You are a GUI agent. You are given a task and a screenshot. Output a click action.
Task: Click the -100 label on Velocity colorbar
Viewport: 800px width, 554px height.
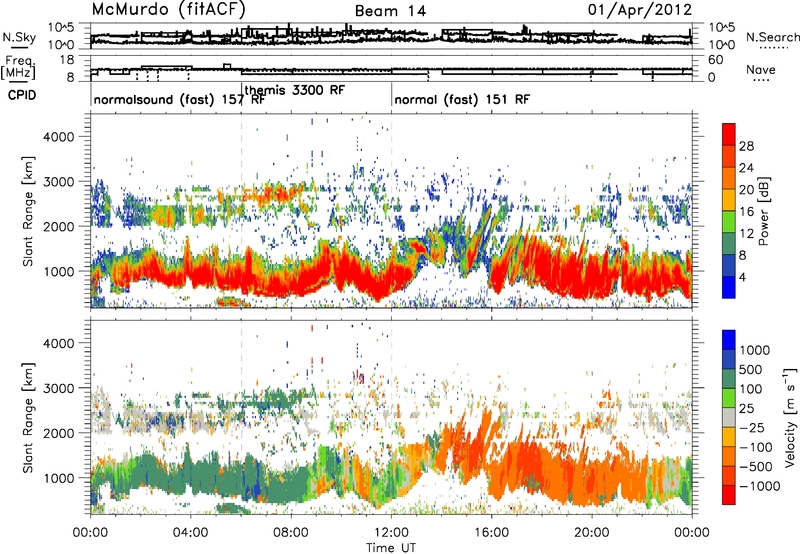[x=755, y=447]
